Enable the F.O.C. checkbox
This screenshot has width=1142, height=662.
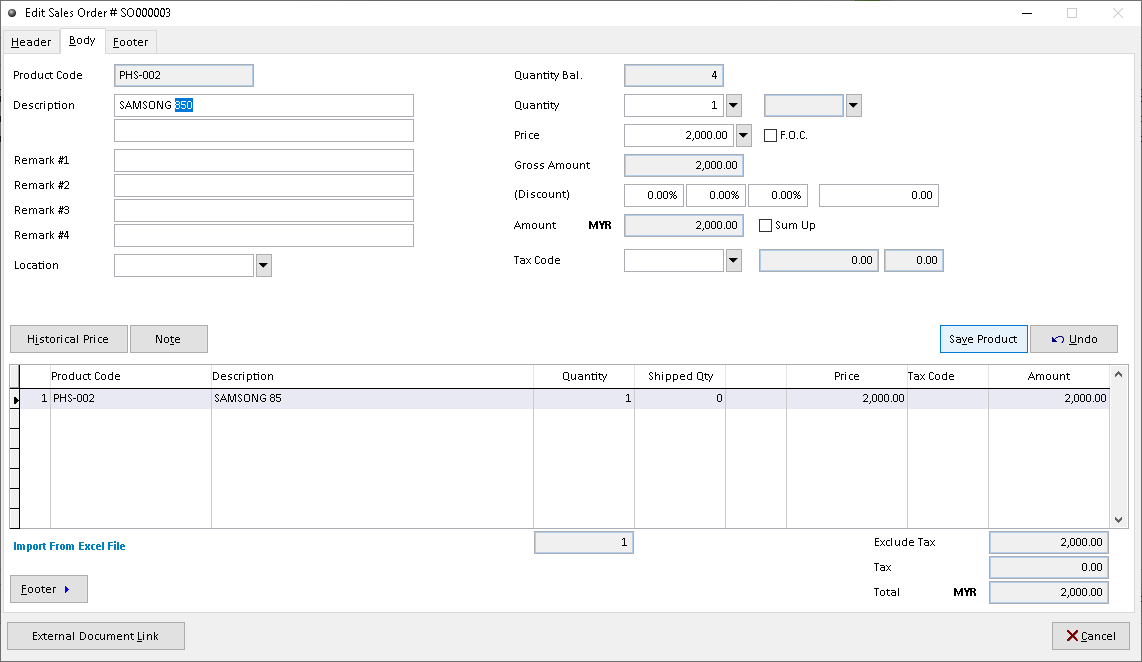[771, 135]
